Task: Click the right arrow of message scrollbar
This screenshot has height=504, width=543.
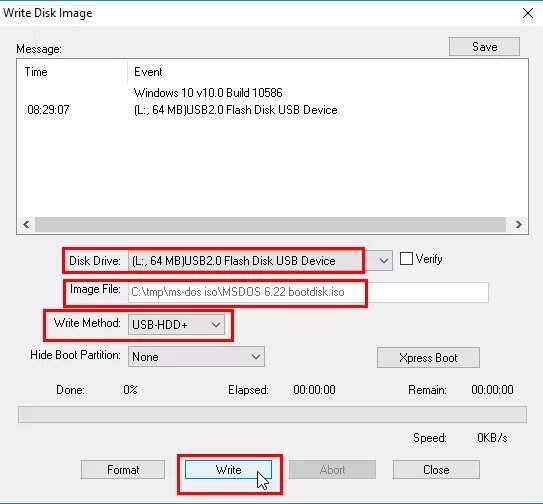Action: pos(518,224)
